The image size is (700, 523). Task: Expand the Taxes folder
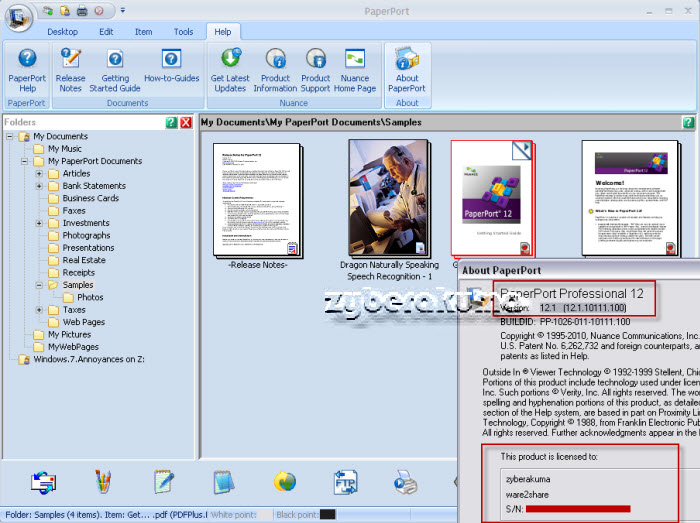pos(39,310)
